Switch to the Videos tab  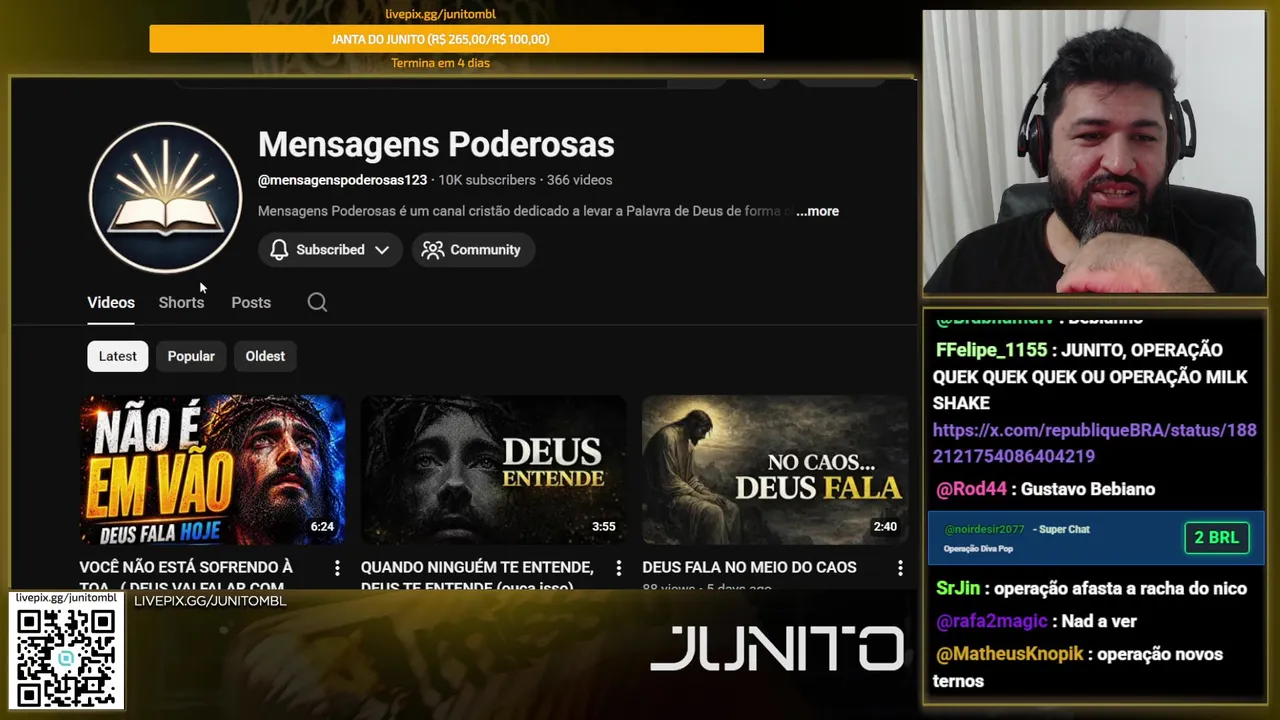tap(111, 302)
